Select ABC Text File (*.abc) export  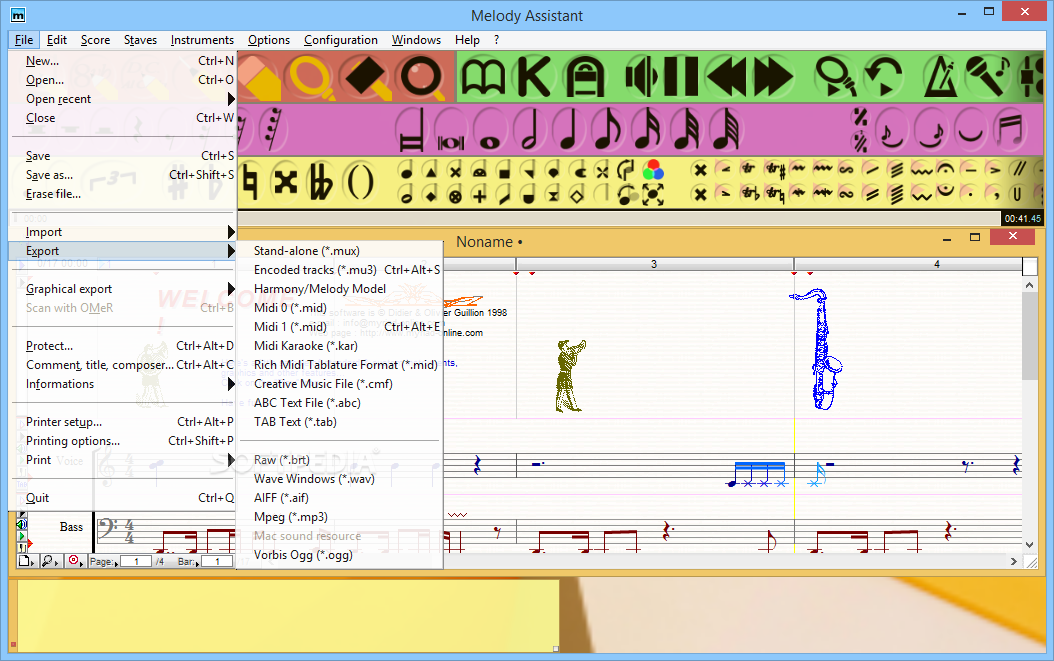(x=339, y=403)
